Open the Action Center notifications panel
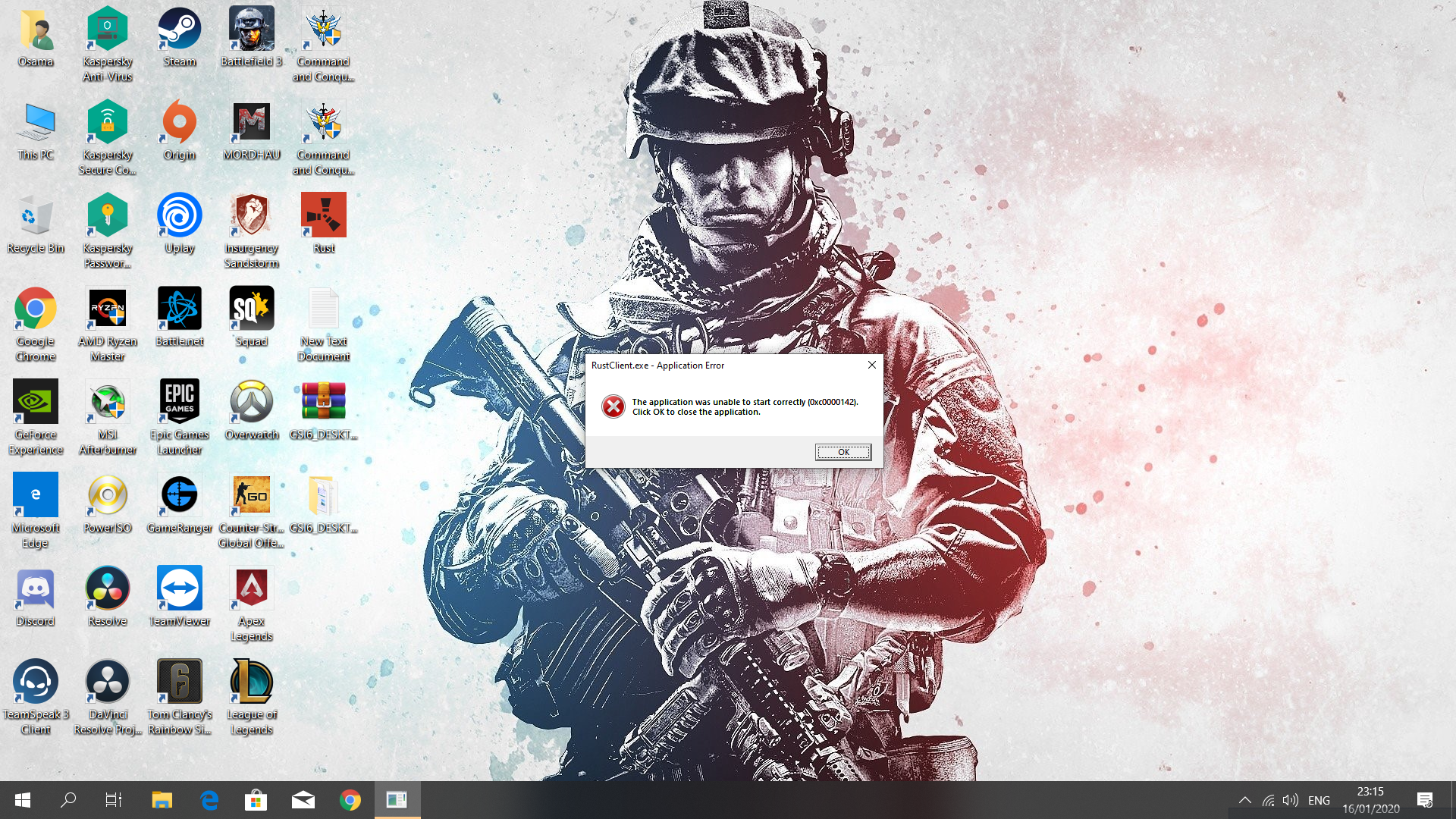Viewport: 1456px width, 819px height. coord(1424,800)
